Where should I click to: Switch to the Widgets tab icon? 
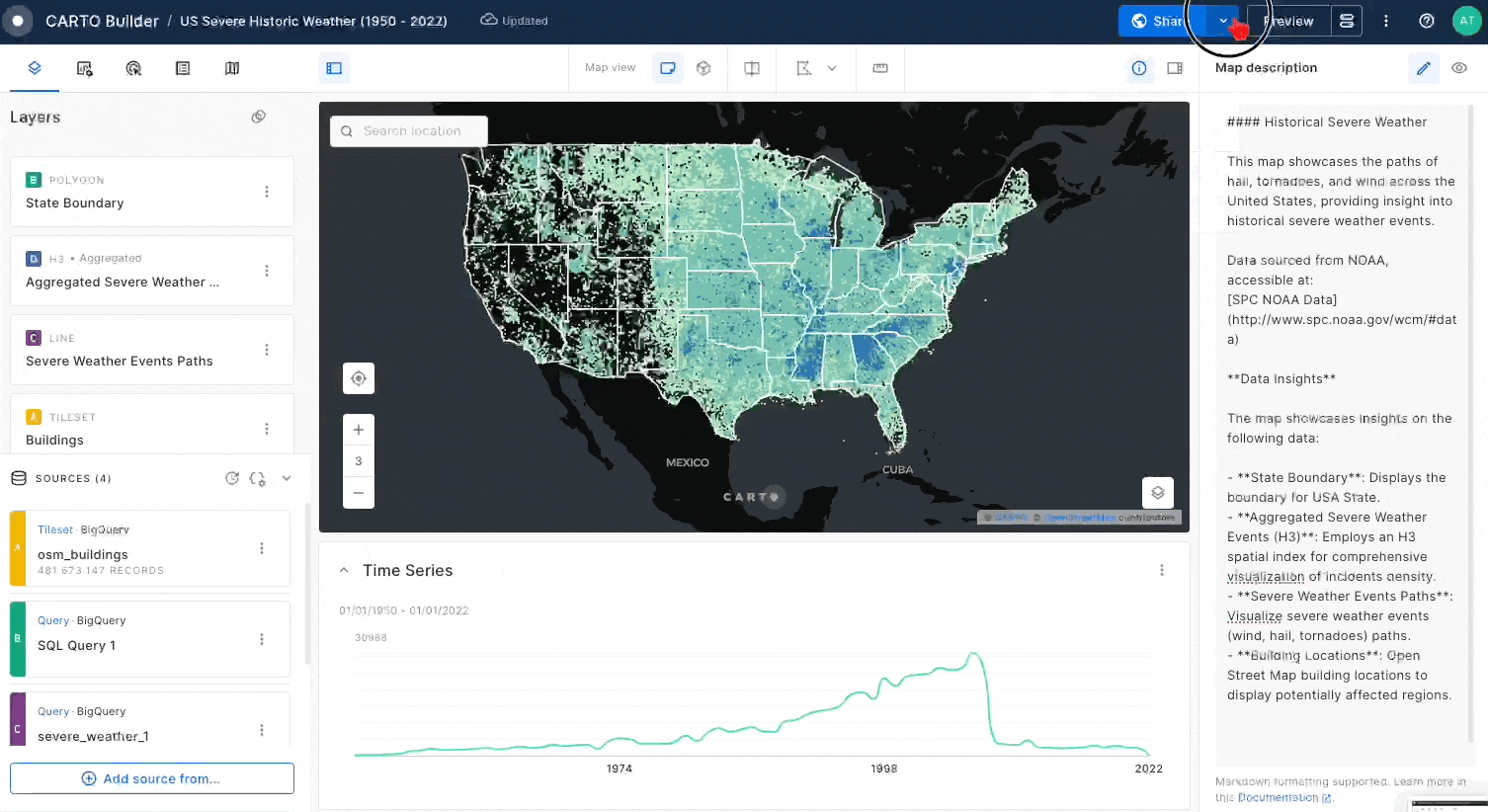(x=84, y=68)
